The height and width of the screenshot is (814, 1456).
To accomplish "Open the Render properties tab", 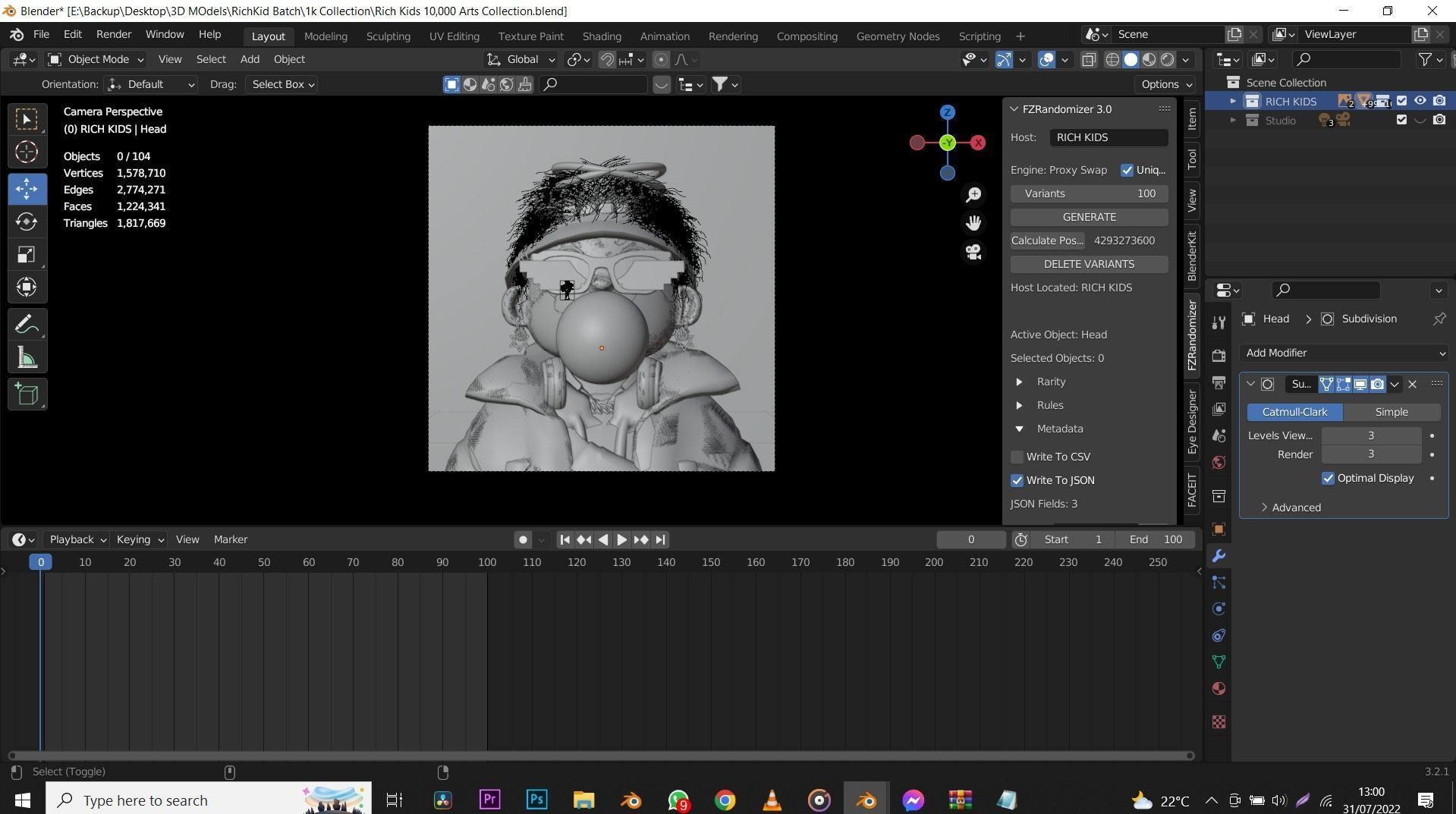I will click(1219, 356).
